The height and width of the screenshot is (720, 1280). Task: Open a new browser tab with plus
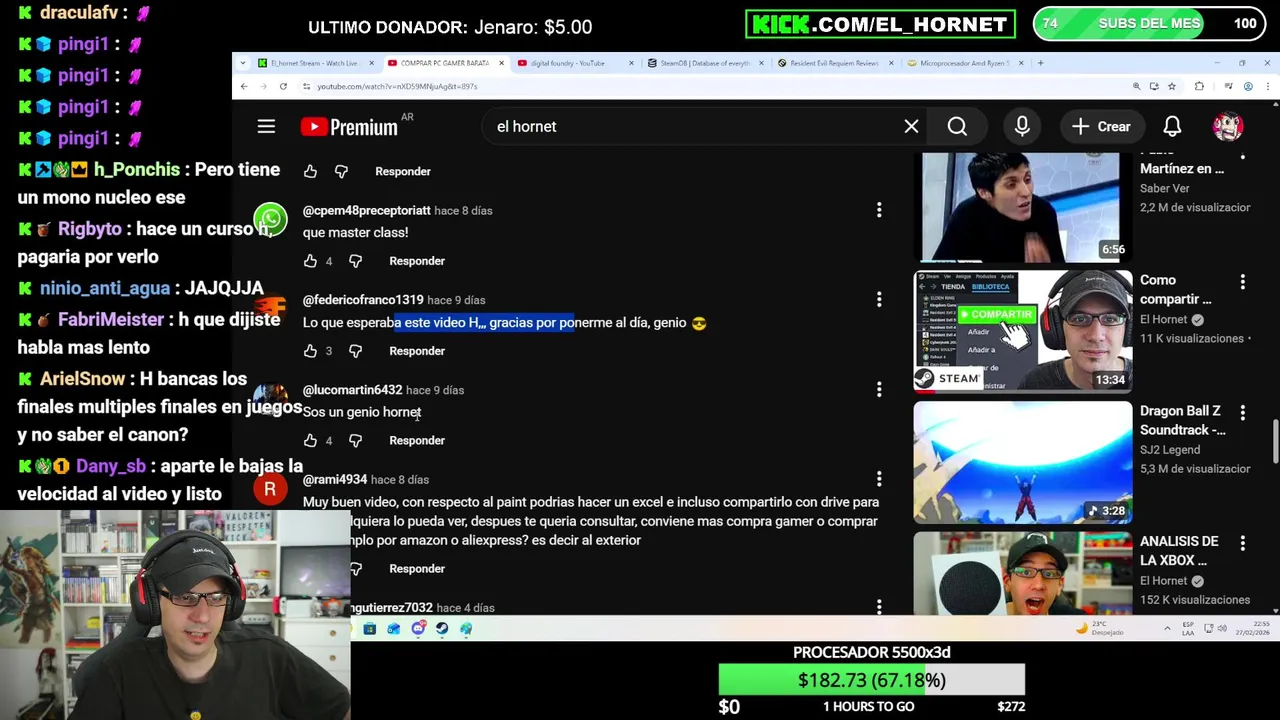[x=1040, y=63]
